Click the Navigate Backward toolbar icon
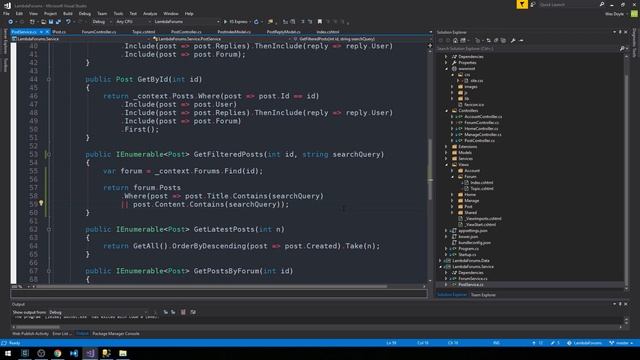 tap(11, 22)
